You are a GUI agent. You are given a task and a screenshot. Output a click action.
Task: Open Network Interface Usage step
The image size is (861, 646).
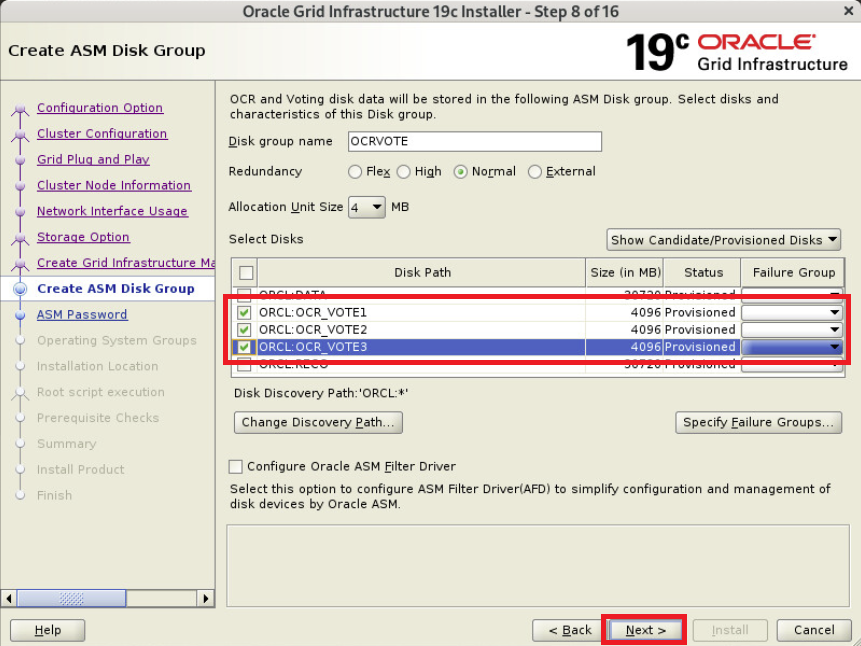[113, 211]
